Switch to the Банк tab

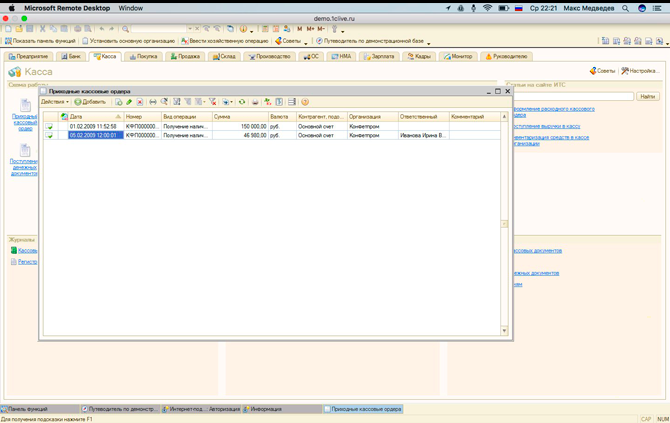pyautogui.click(x=71, y=57)
